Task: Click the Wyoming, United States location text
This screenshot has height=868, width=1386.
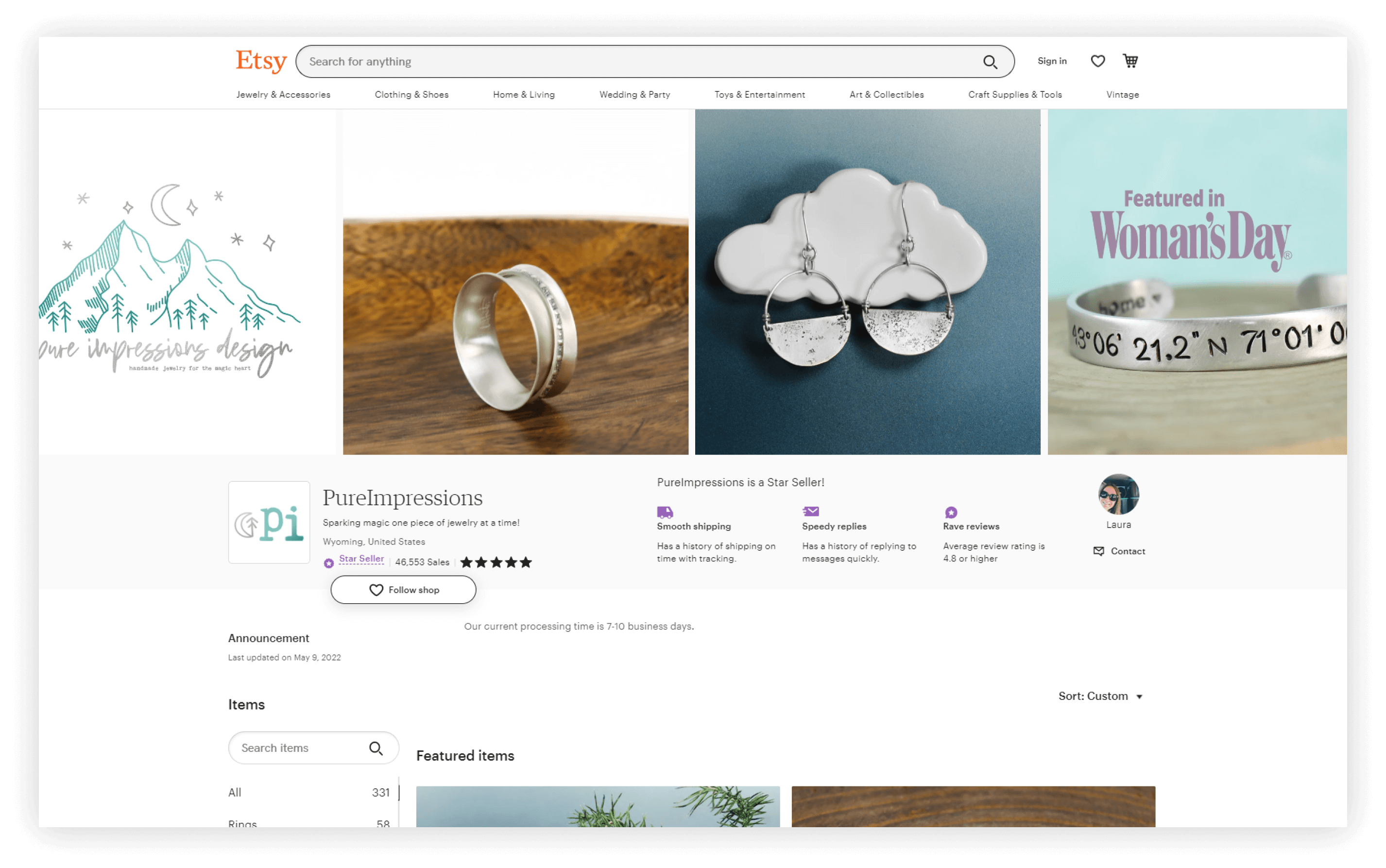Action: (x=374, y=542)
